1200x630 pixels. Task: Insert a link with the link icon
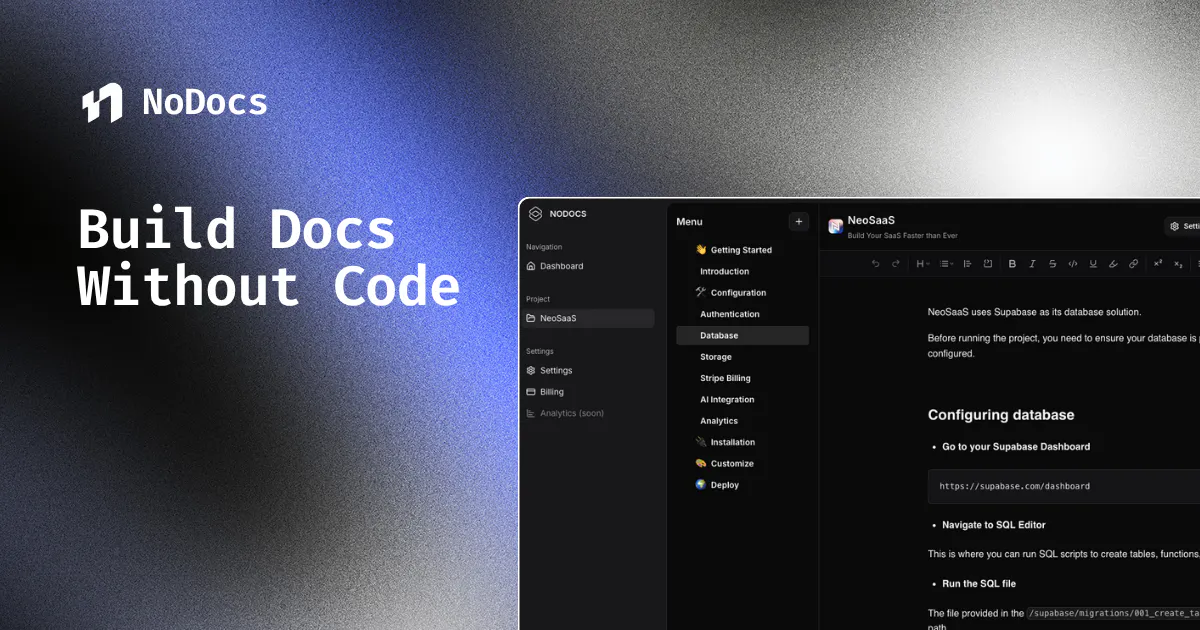1133,264
